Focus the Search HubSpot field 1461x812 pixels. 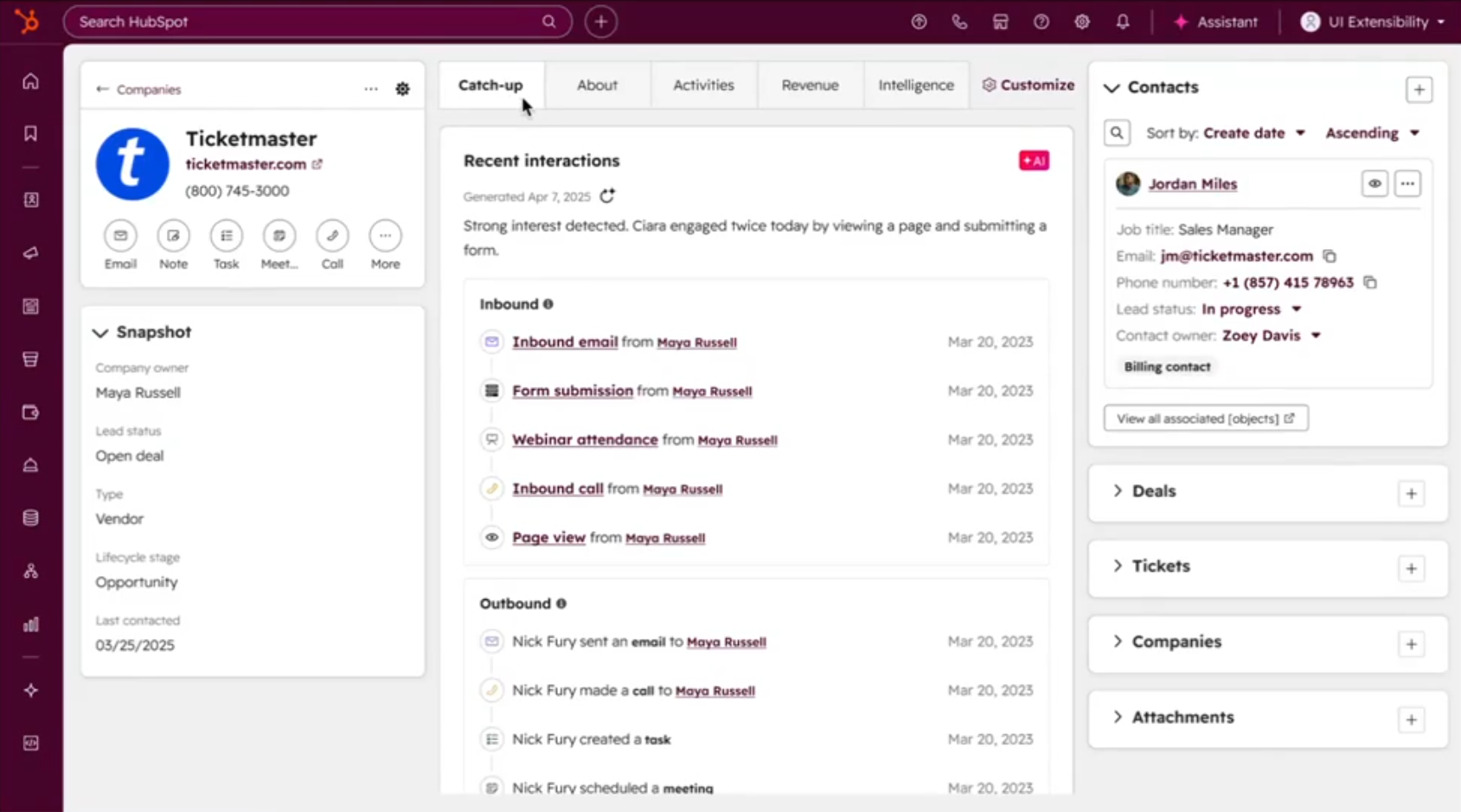pyautogui.click(x=317, y=22)
